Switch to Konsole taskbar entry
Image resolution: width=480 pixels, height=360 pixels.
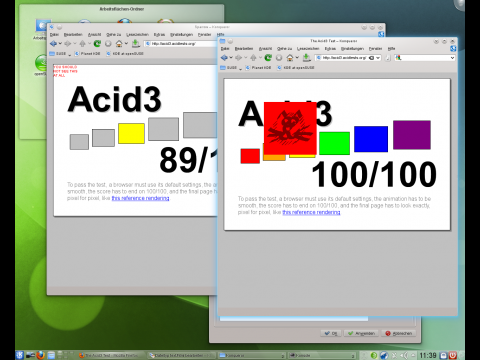click(x=322, y=356)
